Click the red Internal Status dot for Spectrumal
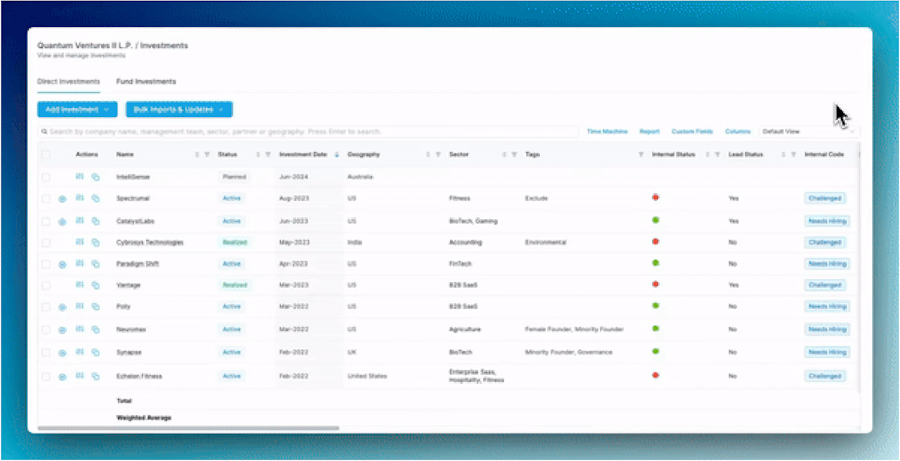900x461 pixels. point(655,197)
